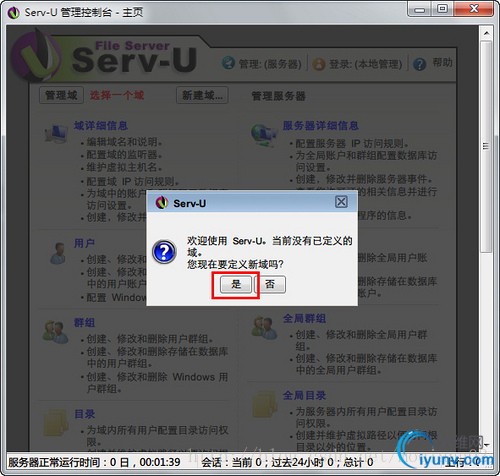
Task: Open the 群组 section link
Action: 84,322
